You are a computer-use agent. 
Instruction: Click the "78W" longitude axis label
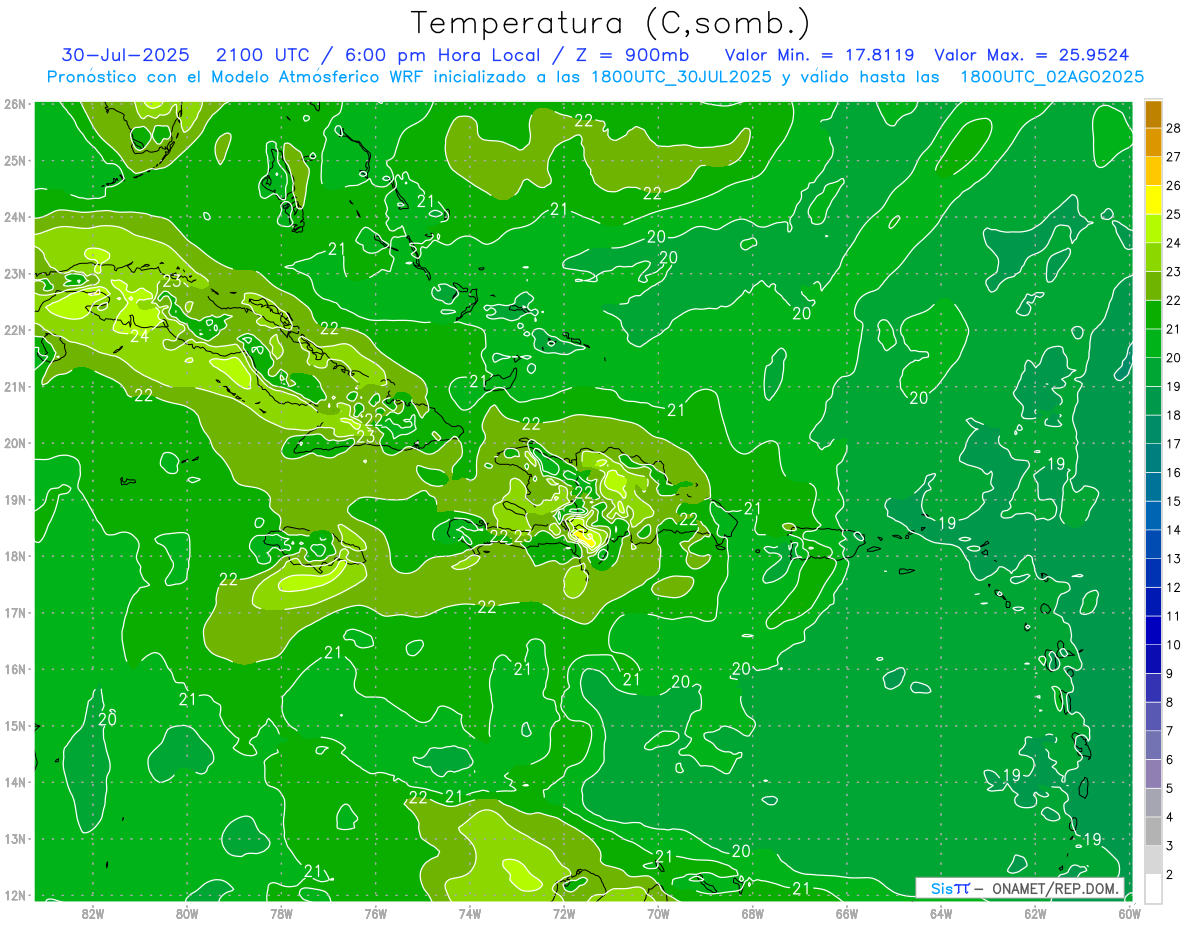click(x=281, y=913)
